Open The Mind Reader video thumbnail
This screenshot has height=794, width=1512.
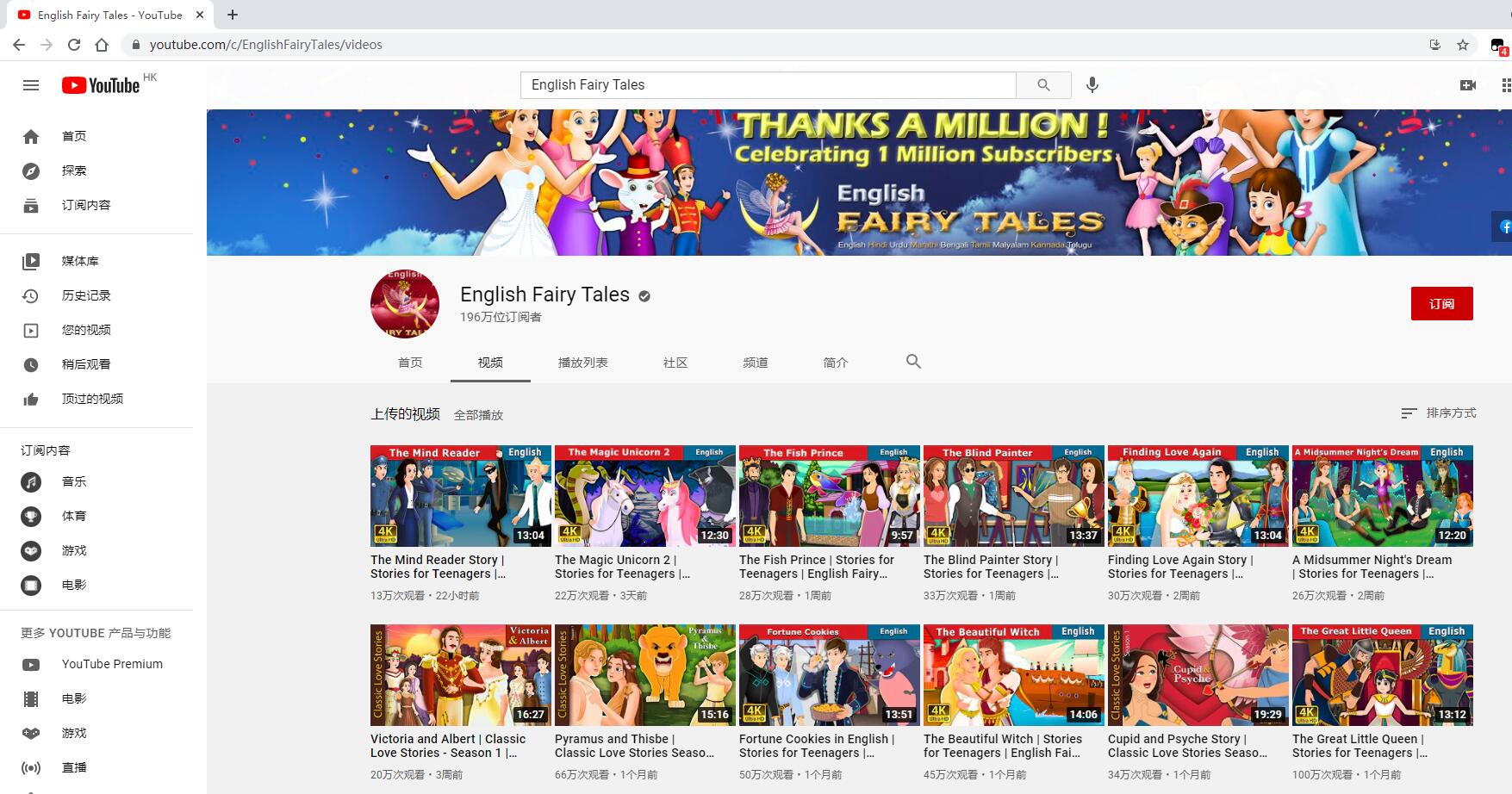(461, 496)
